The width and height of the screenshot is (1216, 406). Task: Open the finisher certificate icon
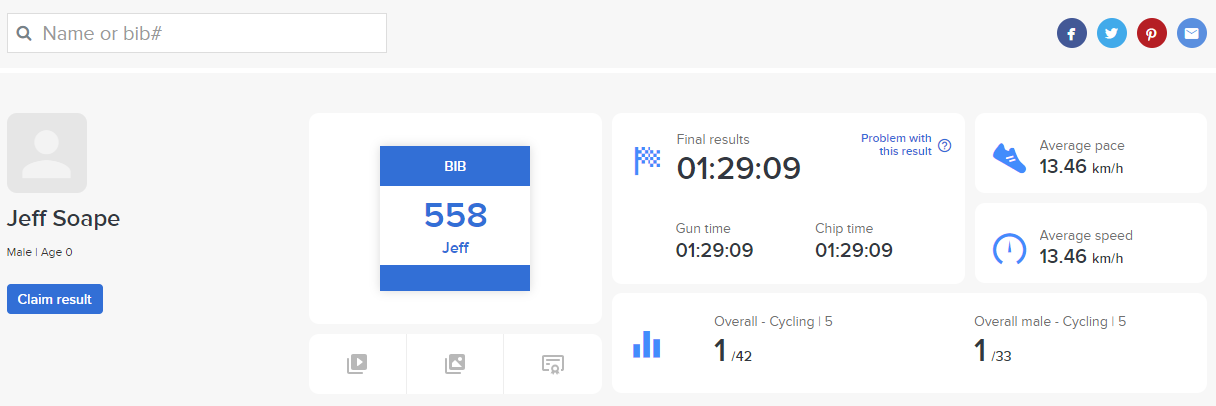click(x=552, y=364)
